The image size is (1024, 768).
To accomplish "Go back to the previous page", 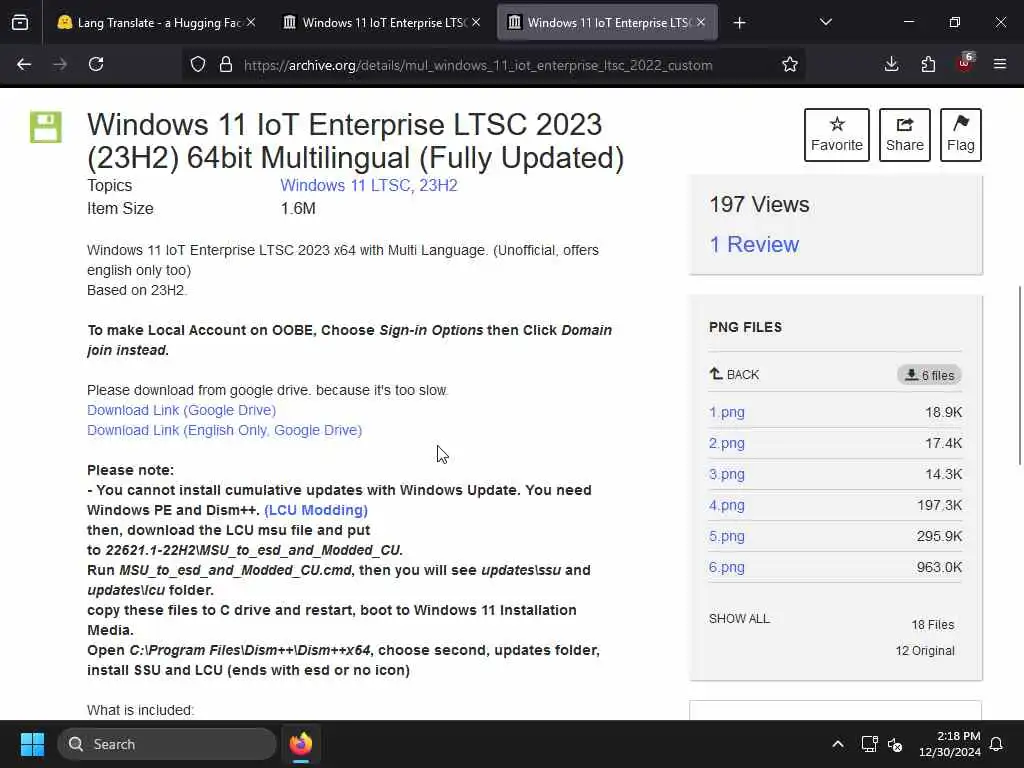I will click(x=24, y=64).
